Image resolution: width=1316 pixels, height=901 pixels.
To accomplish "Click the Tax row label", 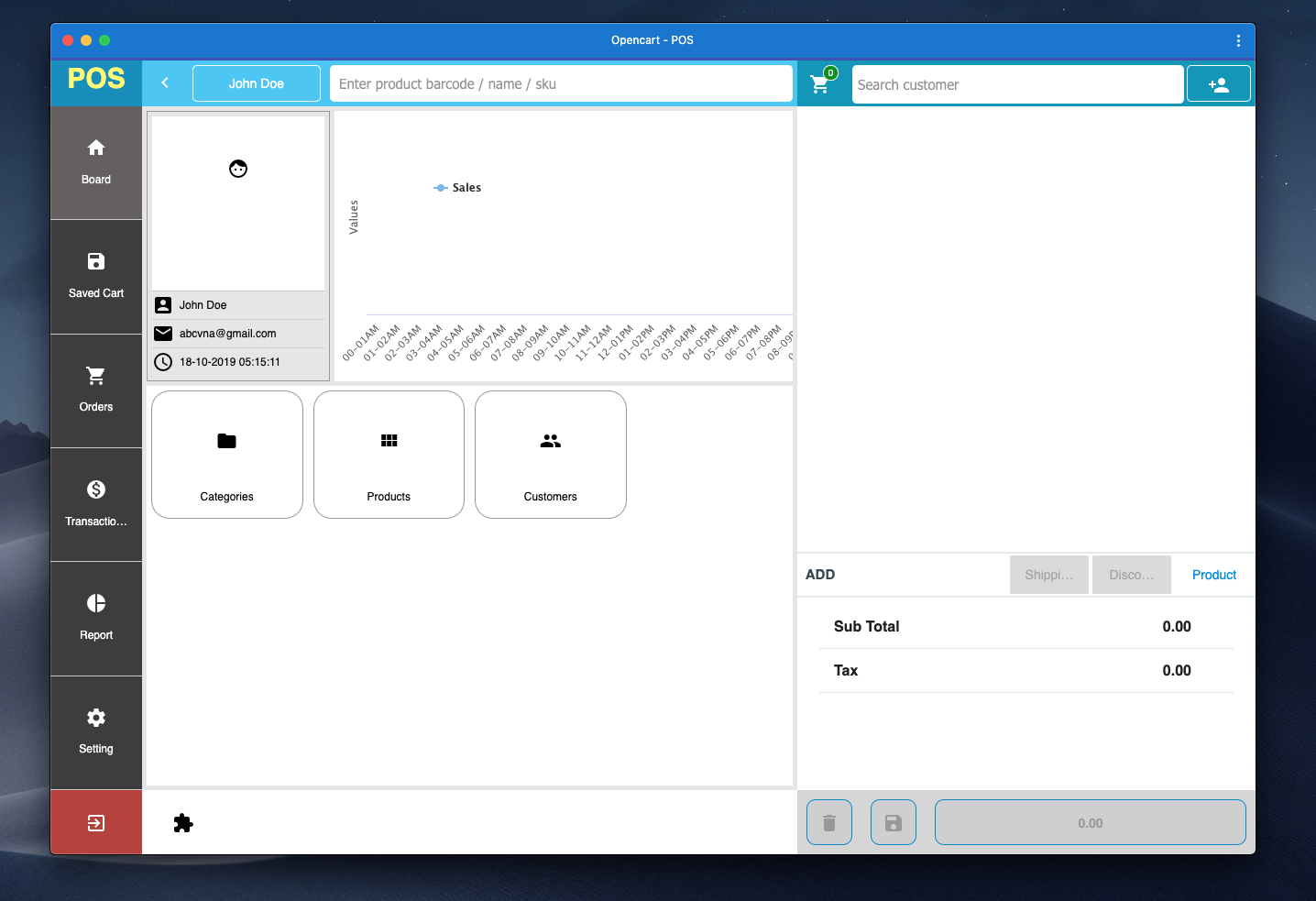I will click(x=846, y=671).
